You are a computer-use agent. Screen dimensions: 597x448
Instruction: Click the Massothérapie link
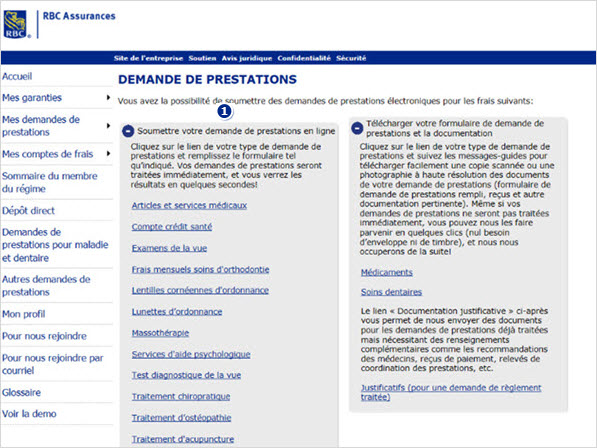coord(160,333)
